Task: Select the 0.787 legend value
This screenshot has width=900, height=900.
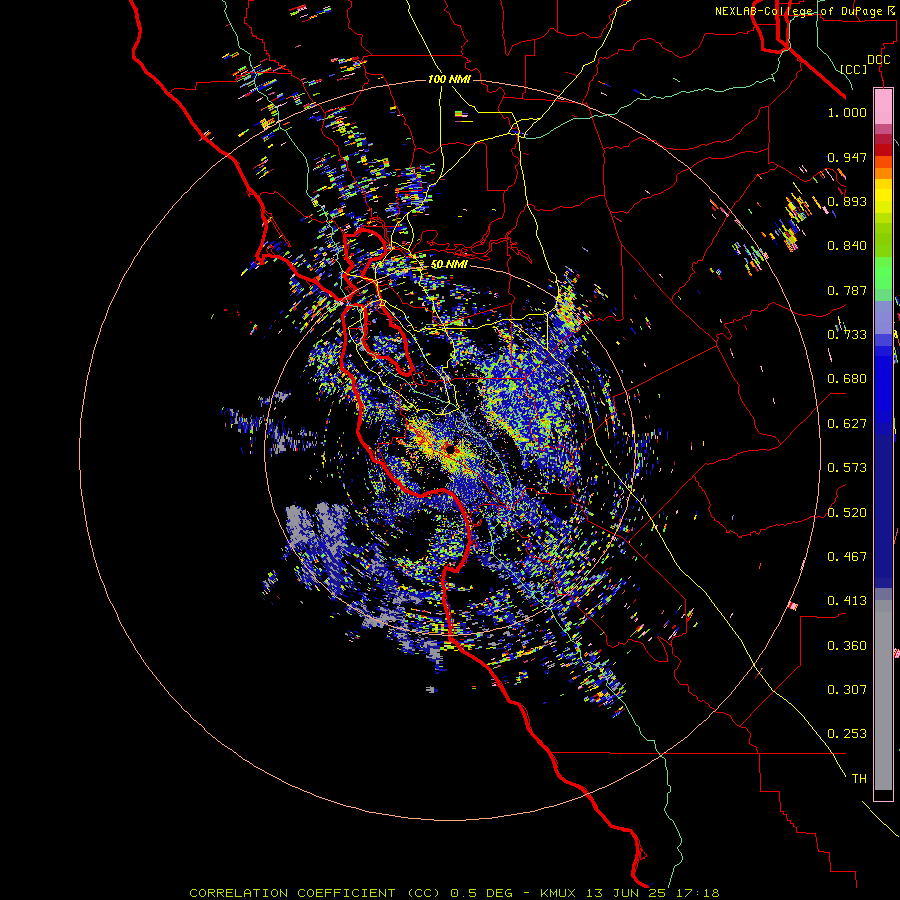Action: [847, 290]
